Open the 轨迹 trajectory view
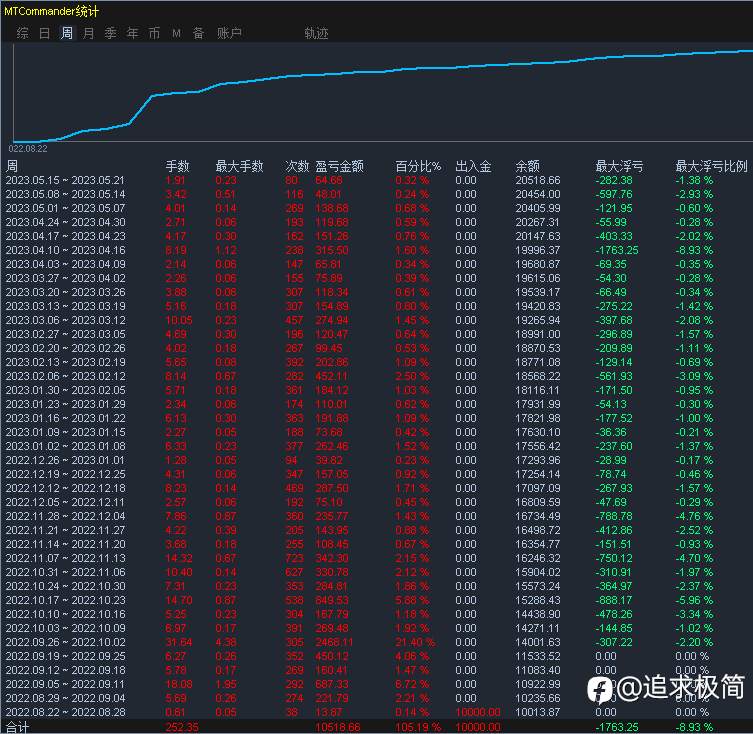 tap(316, 33)
